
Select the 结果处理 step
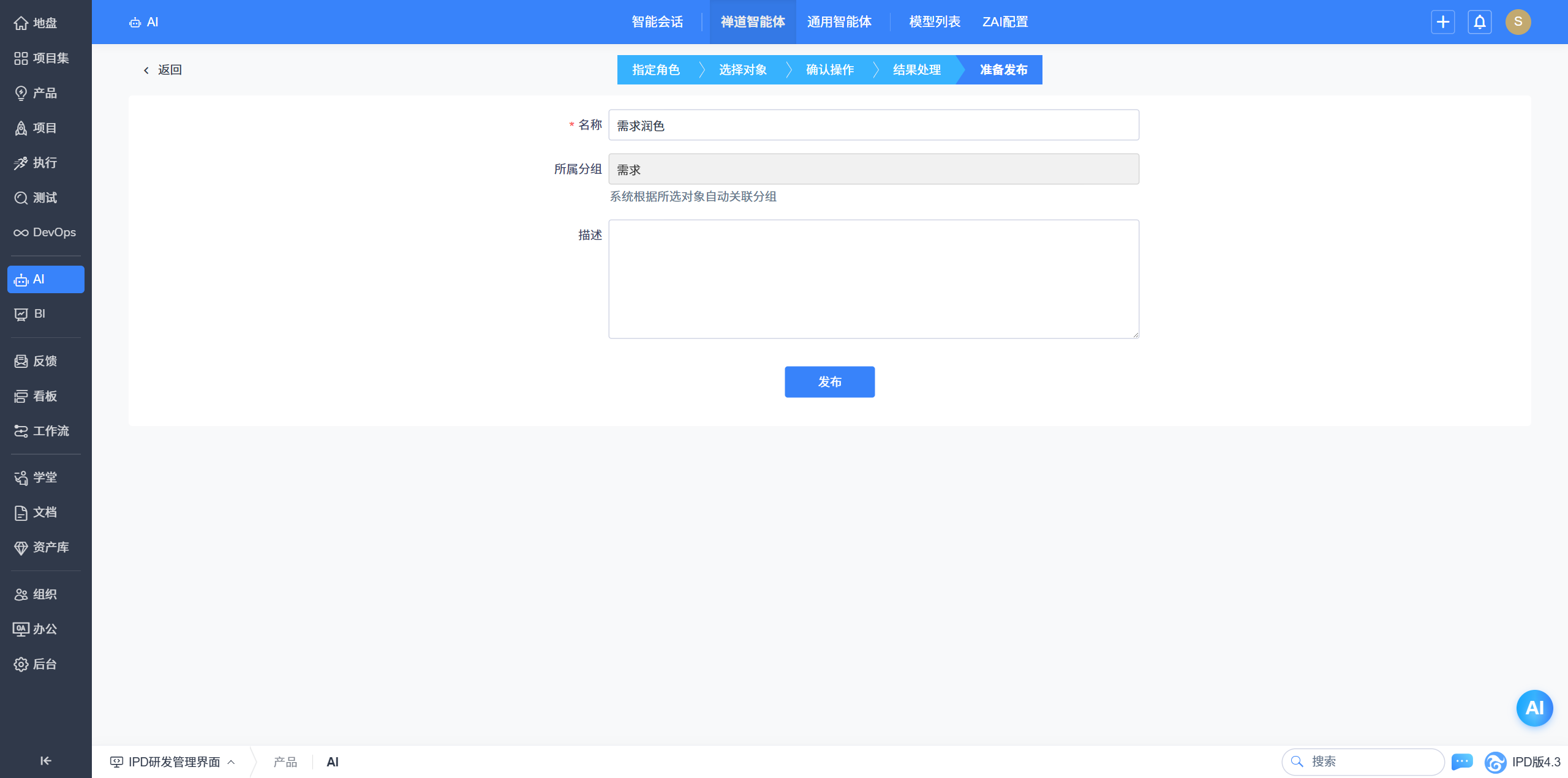click(916, 70)
